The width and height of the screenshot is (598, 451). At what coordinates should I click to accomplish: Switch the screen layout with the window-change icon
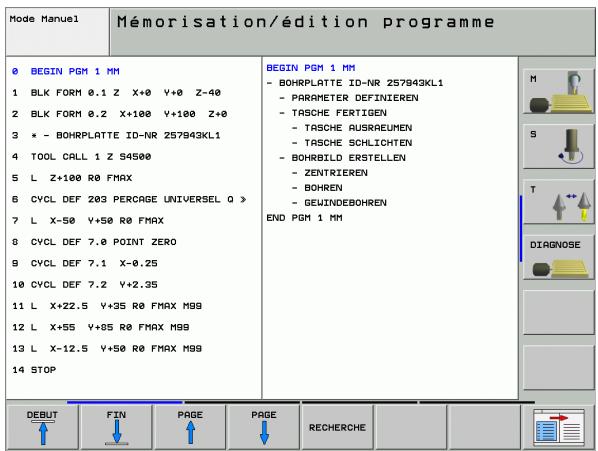[558, 427]
